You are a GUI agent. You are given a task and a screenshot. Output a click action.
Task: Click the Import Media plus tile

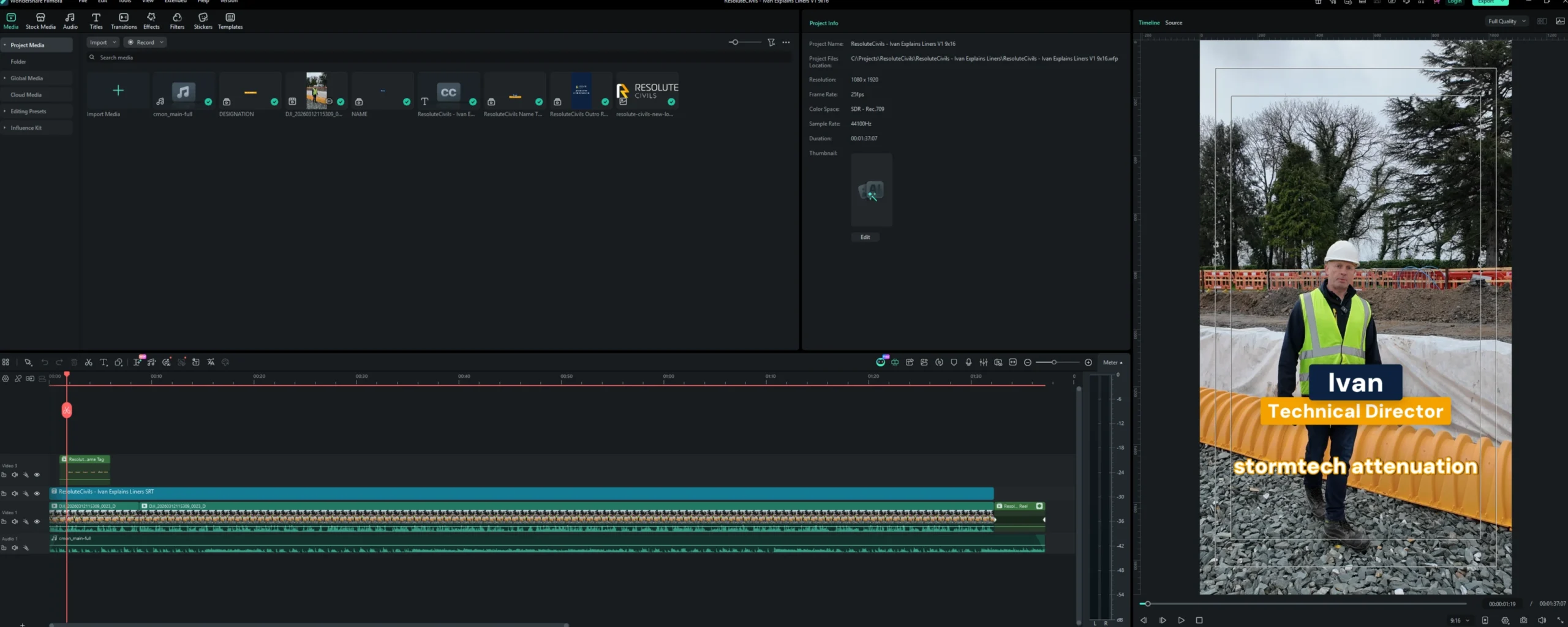tap(118, 91)
